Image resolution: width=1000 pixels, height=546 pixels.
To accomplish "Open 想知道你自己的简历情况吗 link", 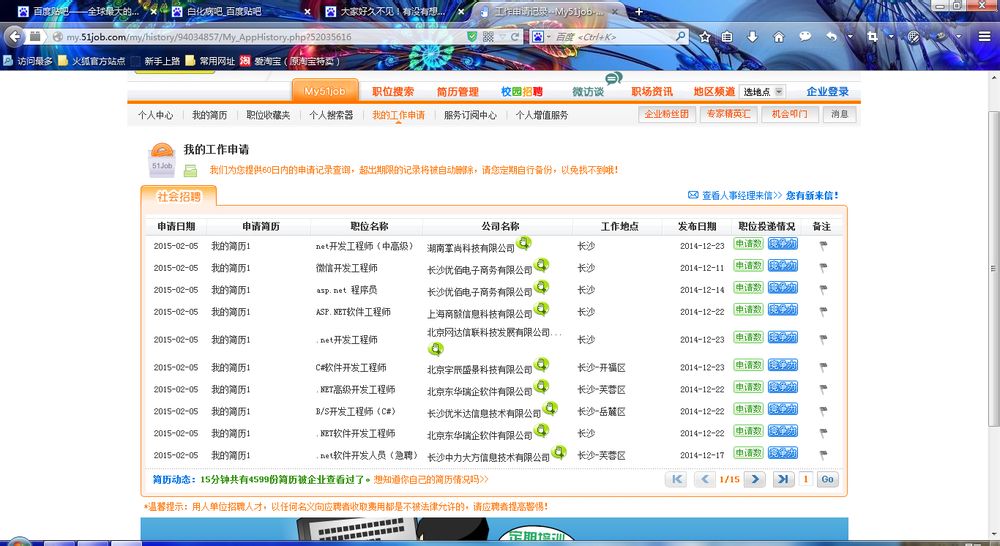I will (x=431, y=479).
